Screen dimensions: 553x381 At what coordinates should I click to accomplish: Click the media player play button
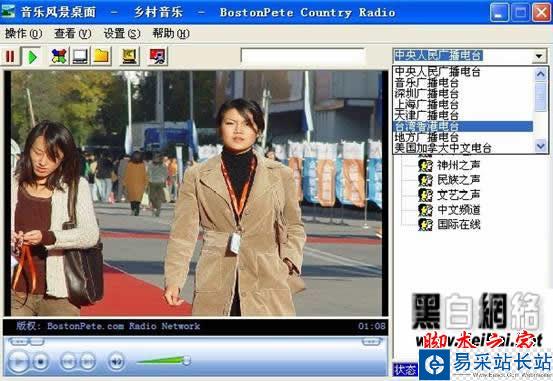click(18, 361)
